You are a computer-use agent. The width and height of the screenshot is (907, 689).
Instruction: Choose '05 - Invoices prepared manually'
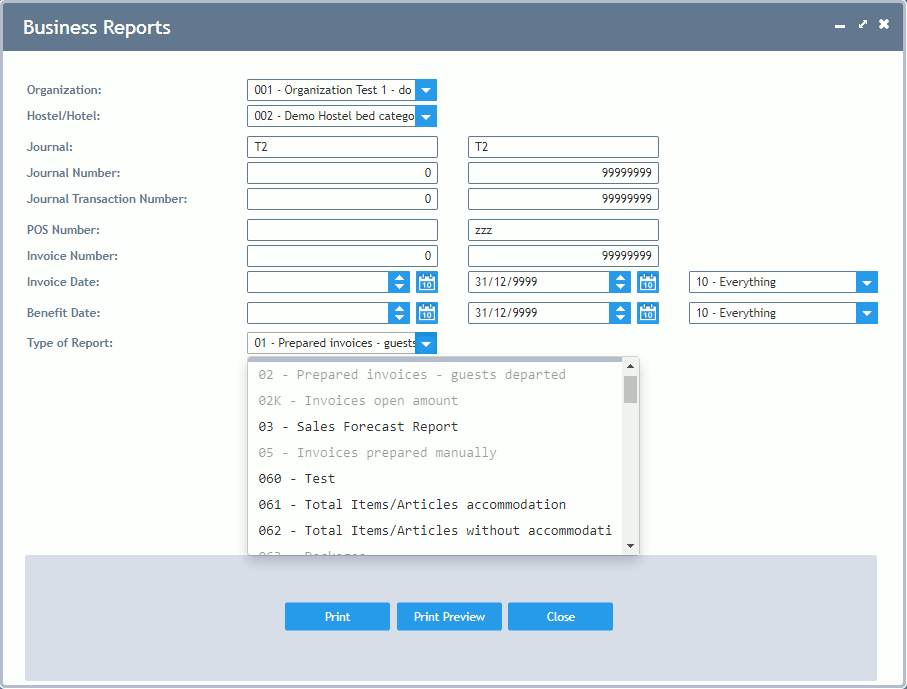click(x=435, y=453)
